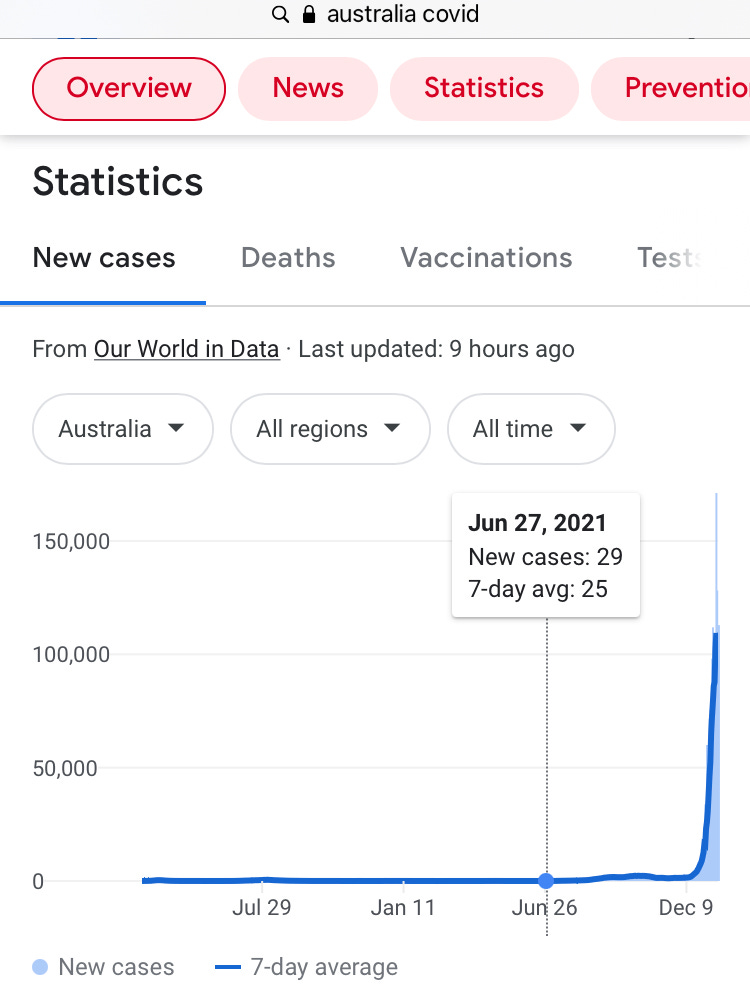Screen dimensions: 750x1001
Task: Switch to the Deaths tab
Action: tap(288, 258)
